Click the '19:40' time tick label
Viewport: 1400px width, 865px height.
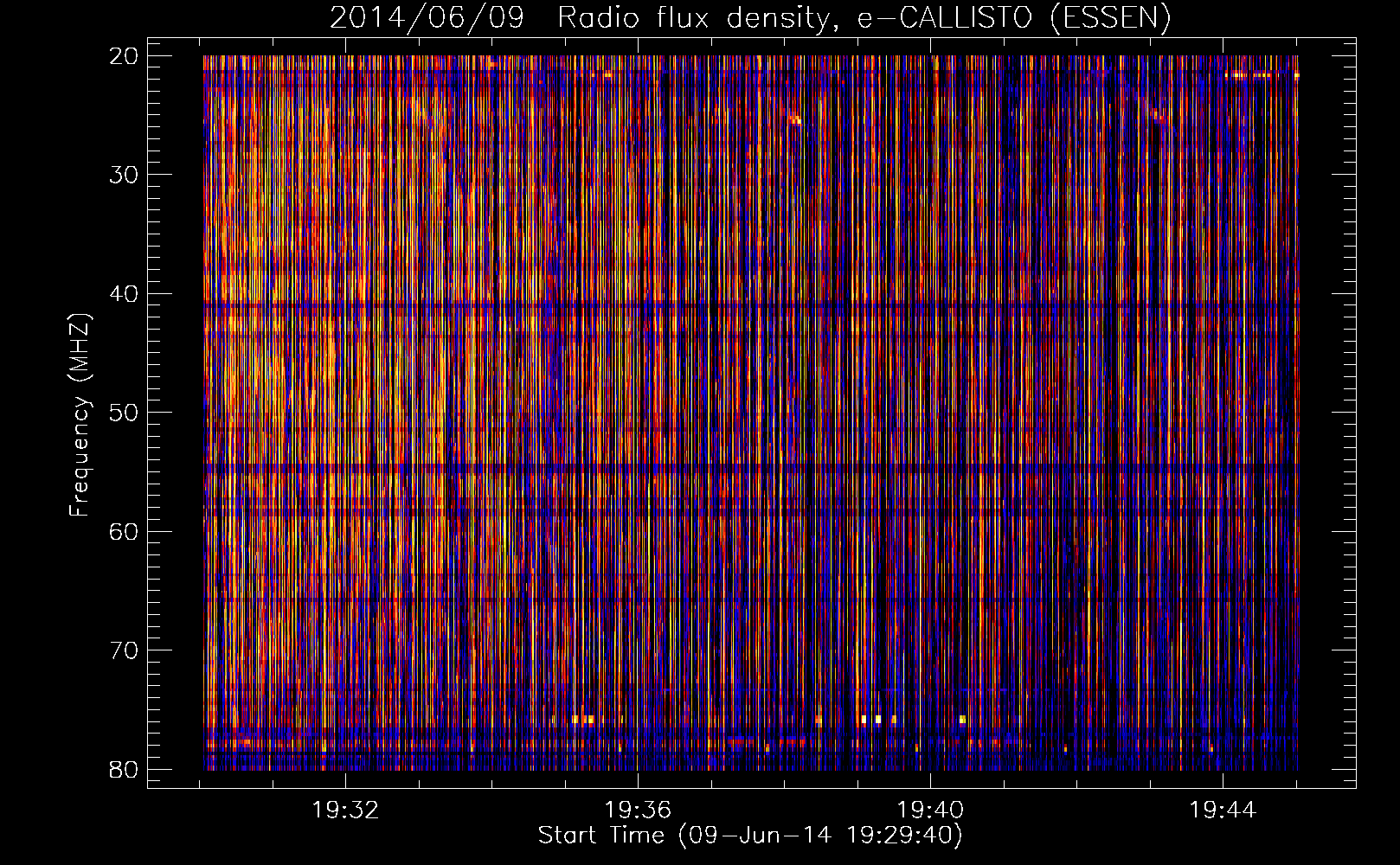[931, 811]
